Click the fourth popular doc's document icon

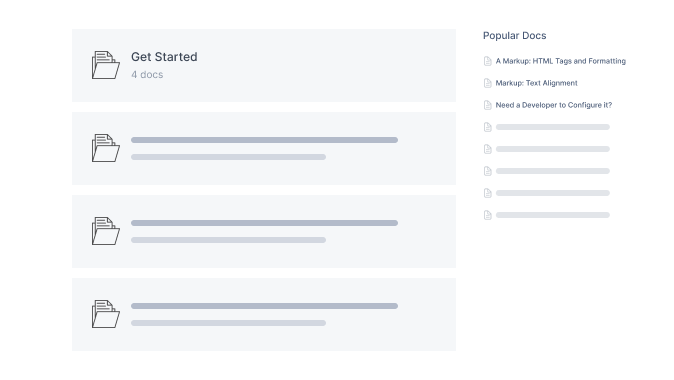point(487,127)
